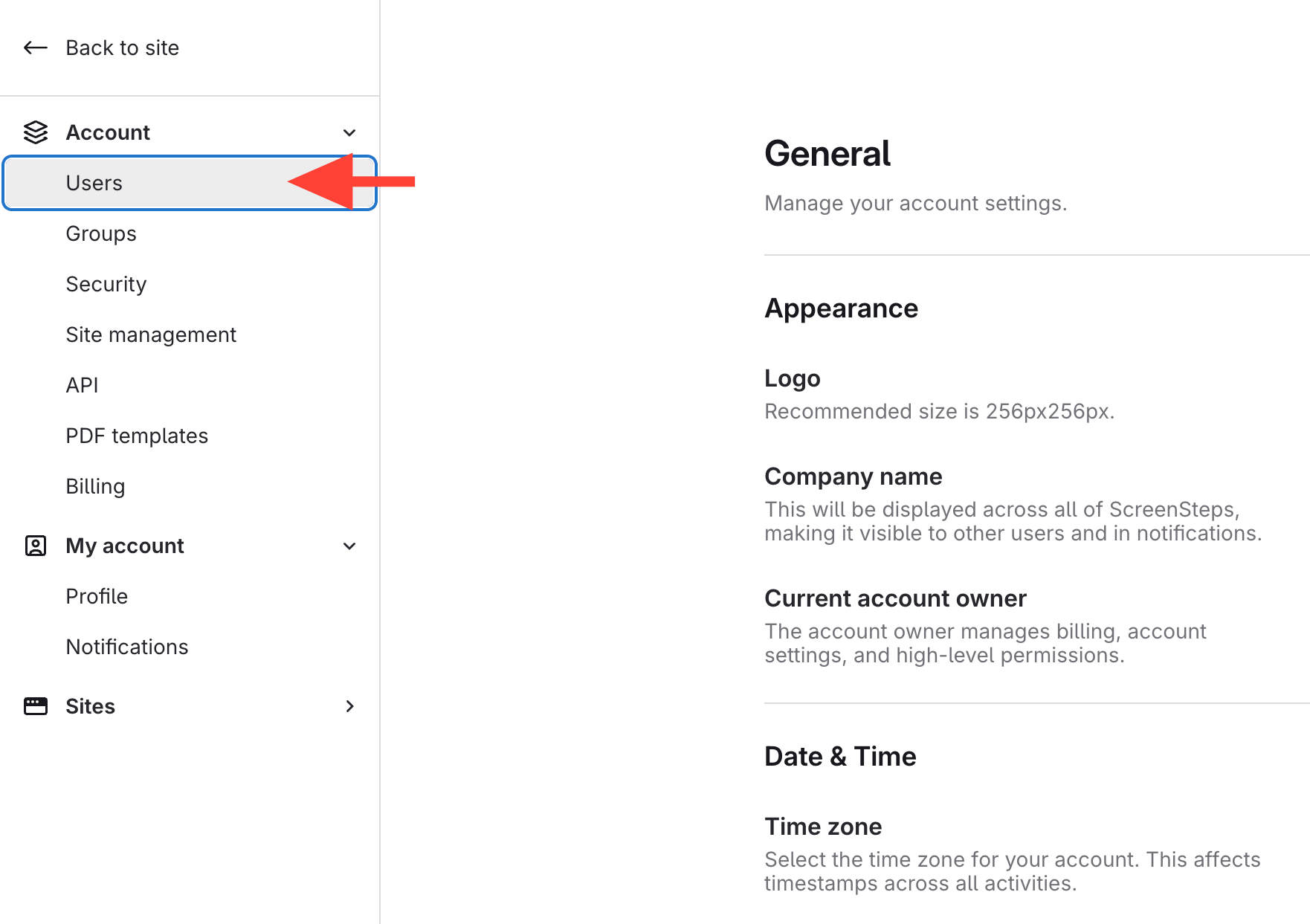Open the Users page
Screen dimensions: 1310x924
[94, 183]
